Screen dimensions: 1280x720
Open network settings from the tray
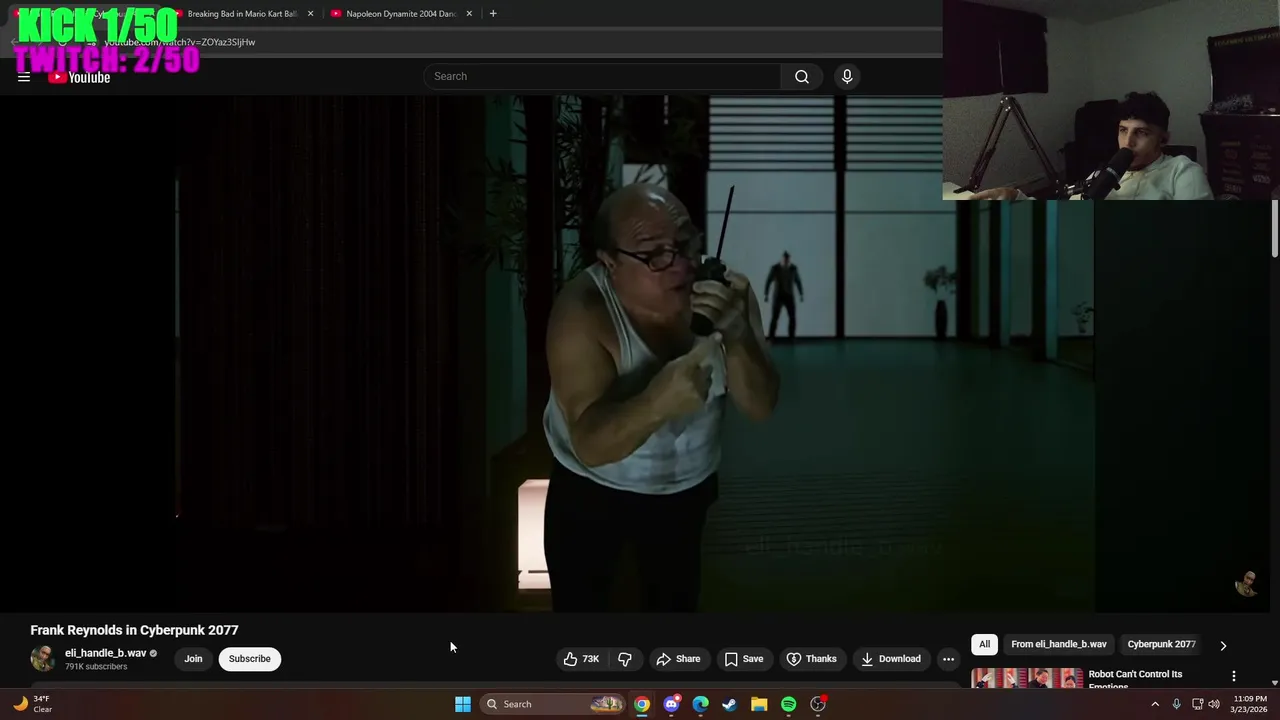coord(1197,704)
